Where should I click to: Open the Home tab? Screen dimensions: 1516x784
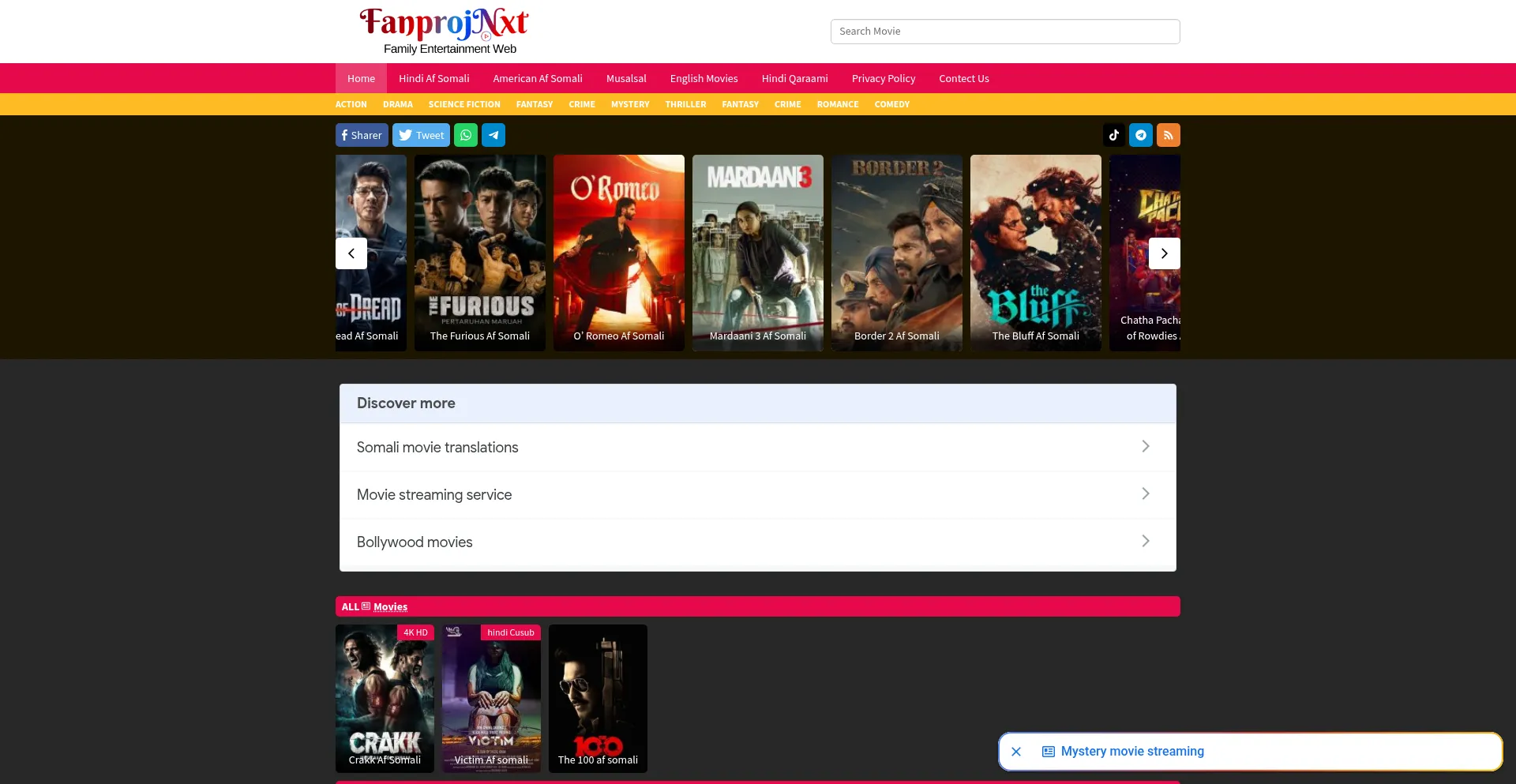361,78
